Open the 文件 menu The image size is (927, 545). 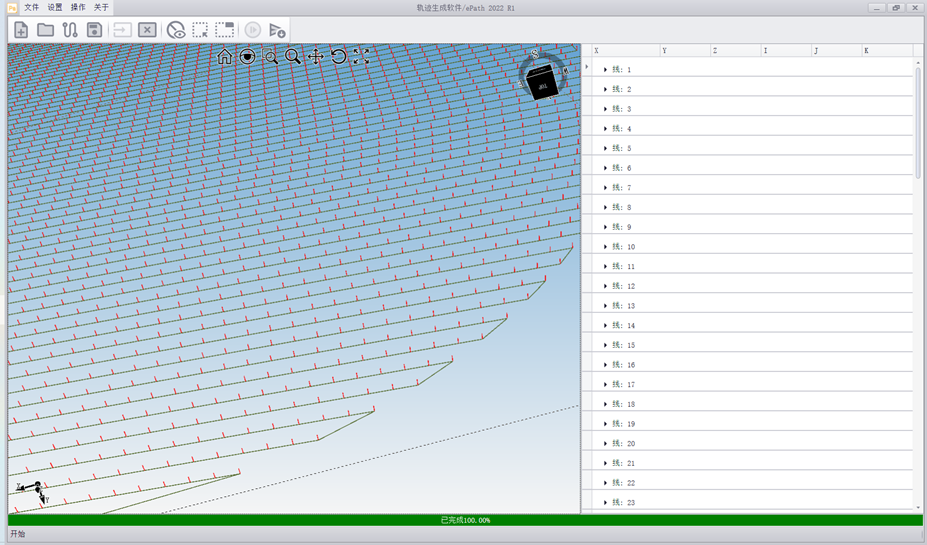pos(31,7)
